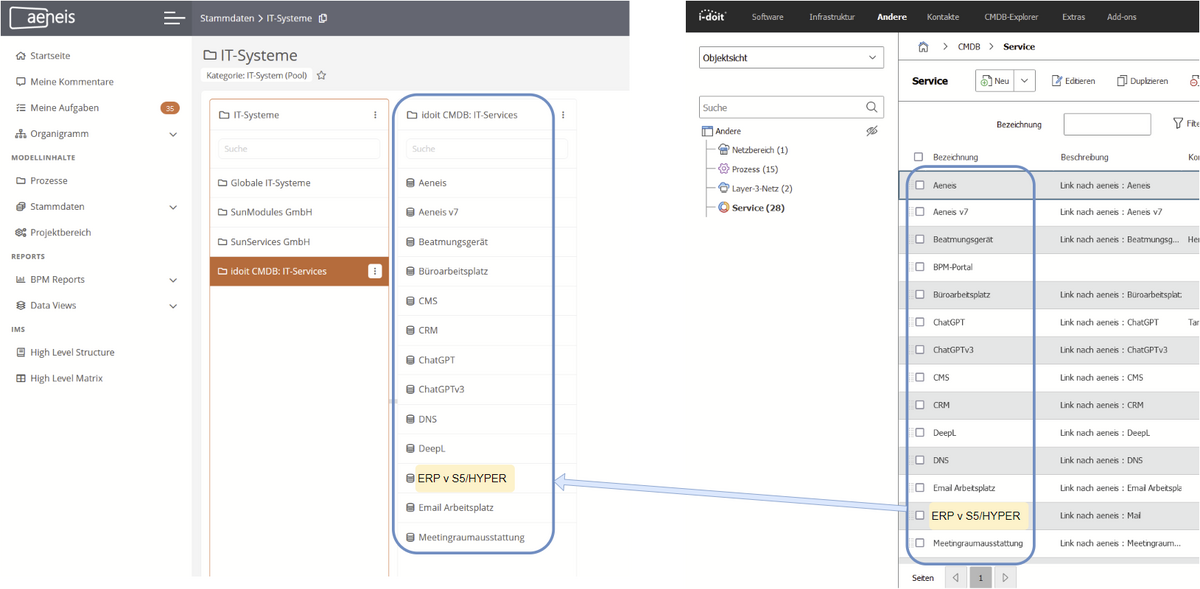Click the Organigramm hierarchy icon
The height and width of the screenshot is (589, 1200).
point(21,134)
